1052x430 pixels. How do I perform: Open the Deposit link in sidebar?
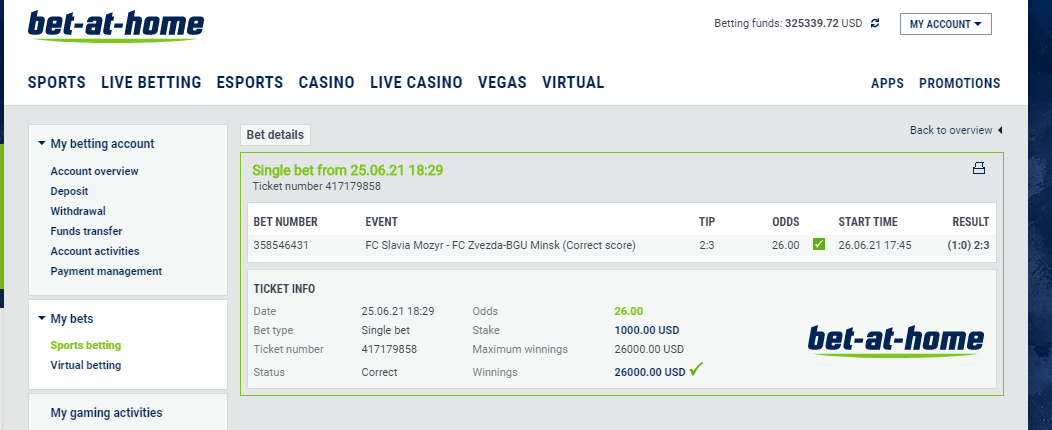coord(69,191)
